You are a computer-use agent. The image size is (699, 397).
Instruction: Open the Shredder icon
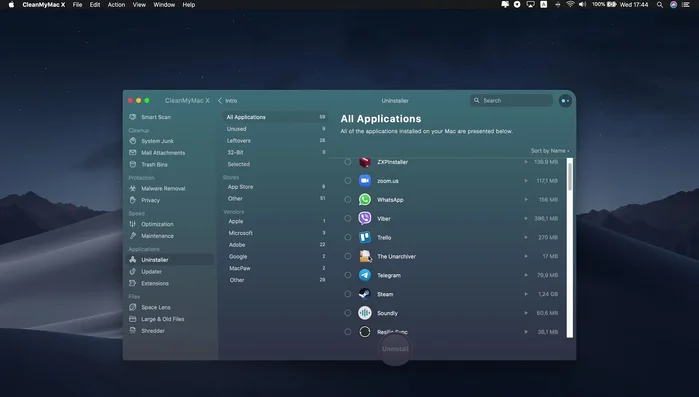coord(132,331)
